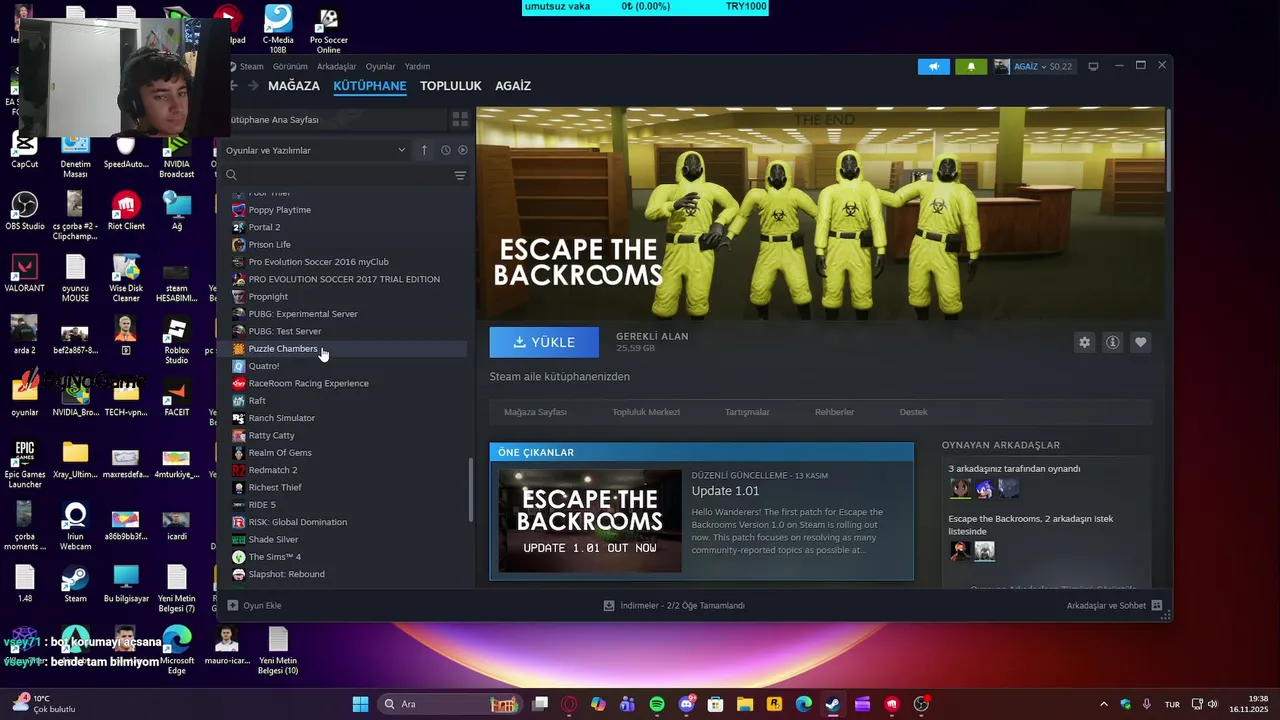
Task: Click the sort ascending arrow in the library
Action: [424, 150]
